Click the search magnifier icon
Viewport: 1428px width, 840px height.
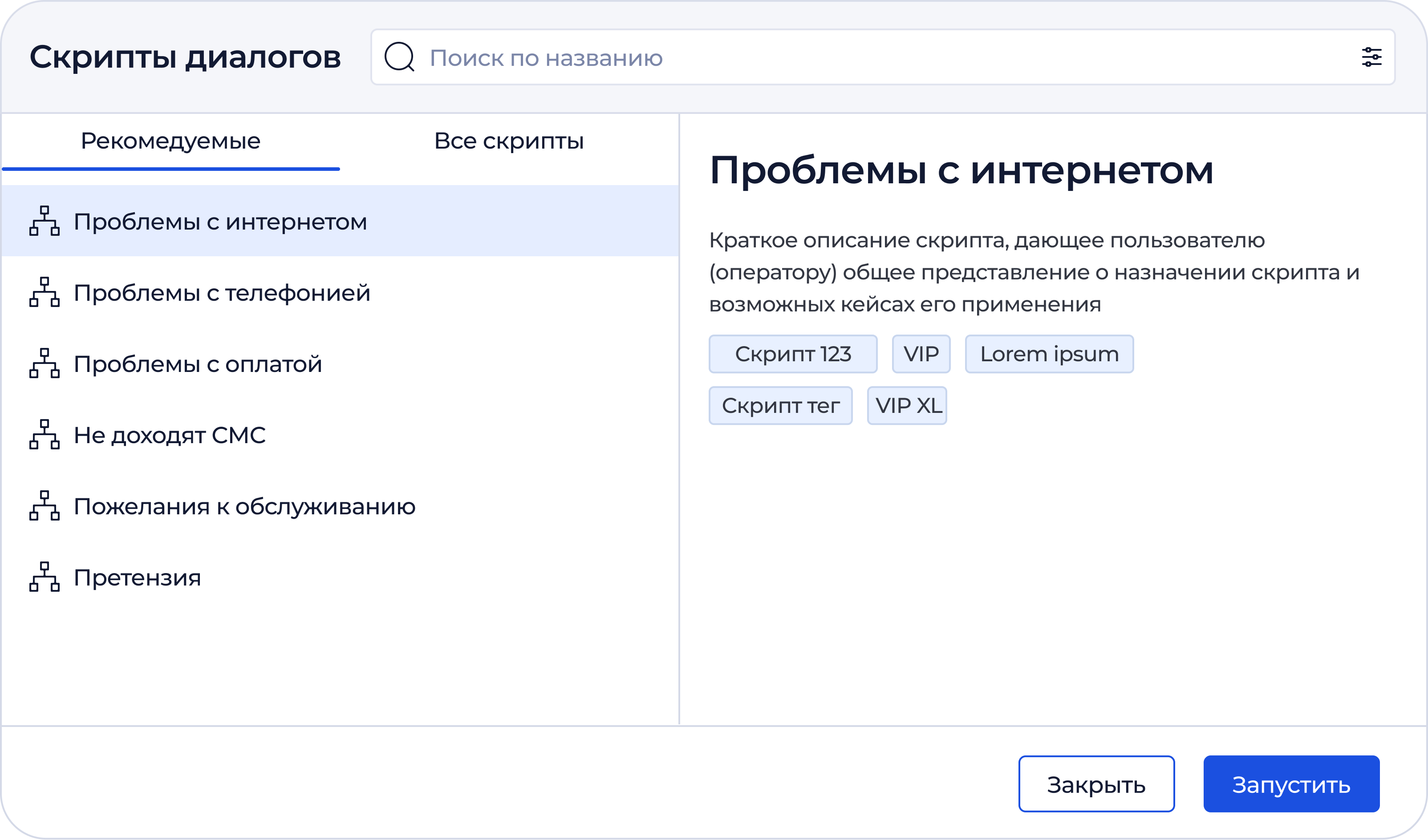(399, 57)
